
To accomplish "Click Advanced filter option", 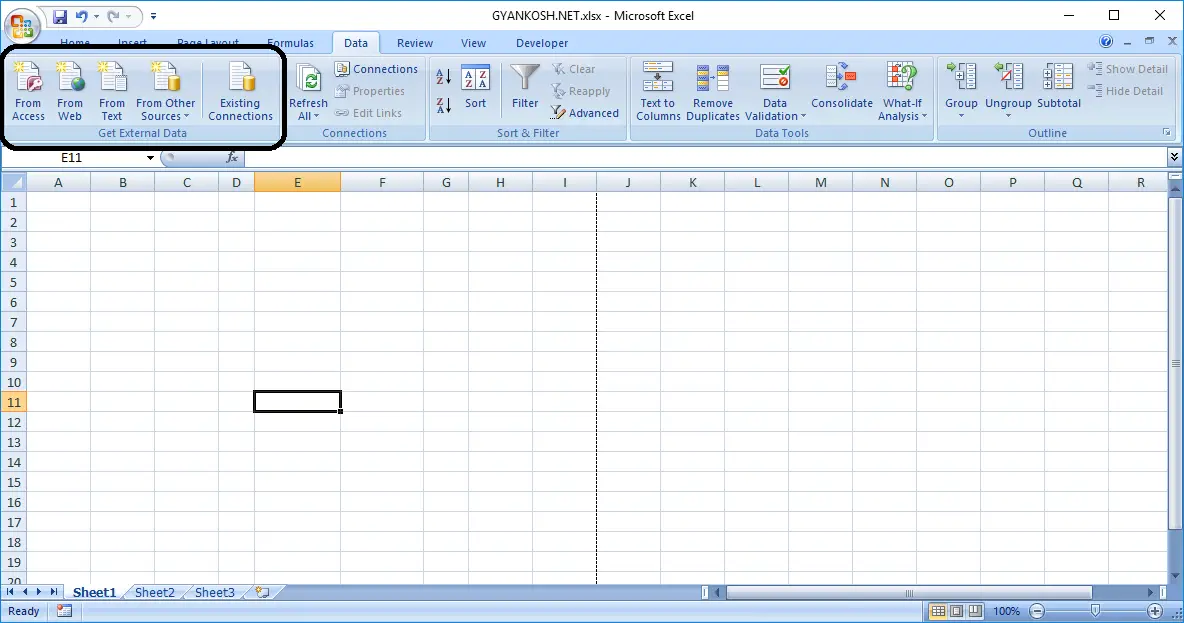I will [x=584, y=113].
